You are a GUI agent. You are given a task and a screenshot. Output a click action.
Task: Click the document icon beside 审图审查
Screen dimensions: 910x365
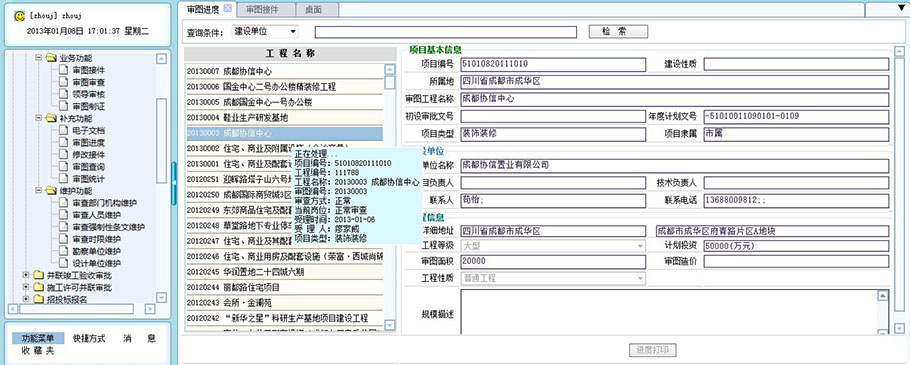64,82
